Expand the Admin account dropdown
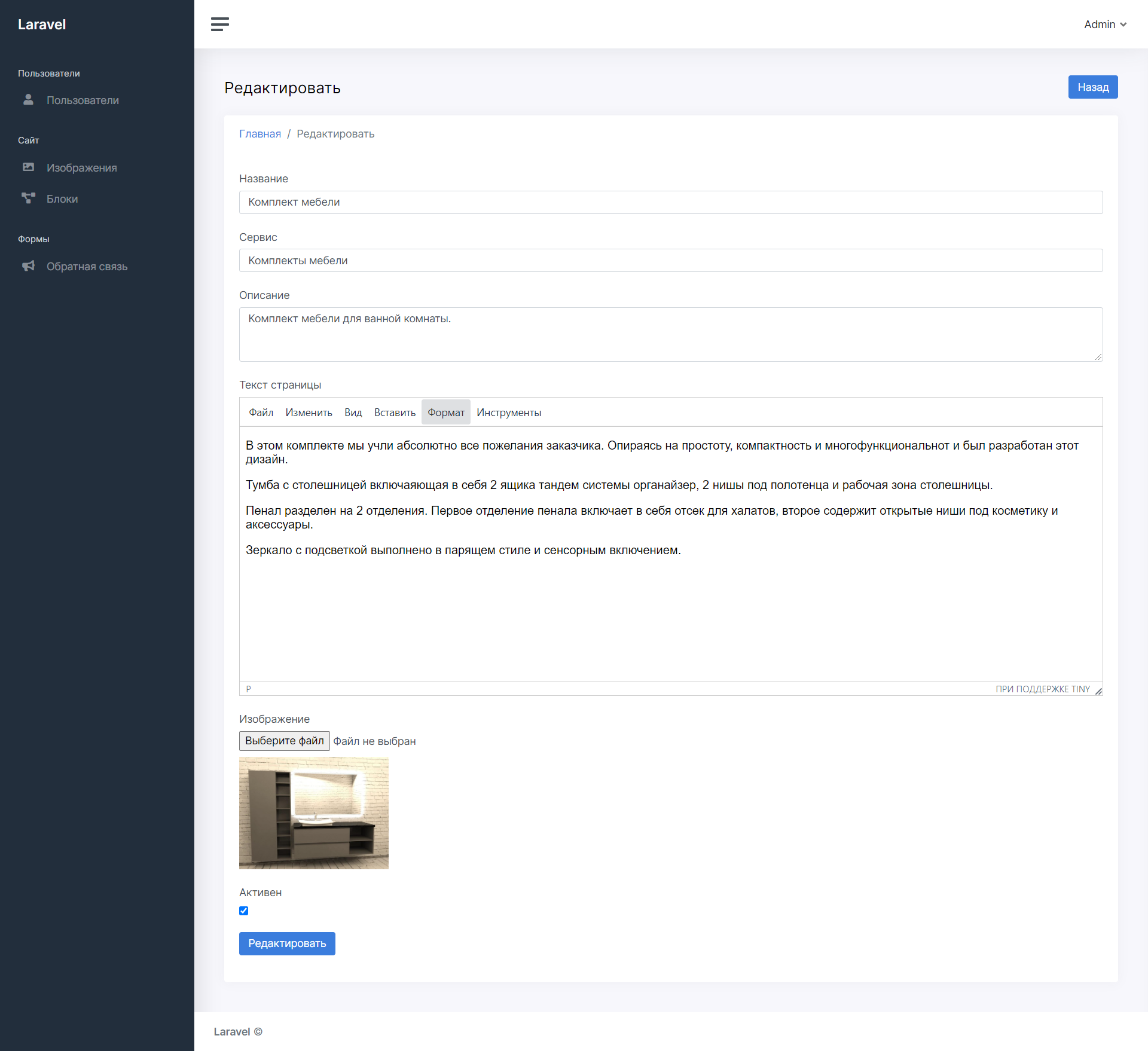Image resolution: width=1148 pixels, height=1051 pixels. coord(1104,24)
